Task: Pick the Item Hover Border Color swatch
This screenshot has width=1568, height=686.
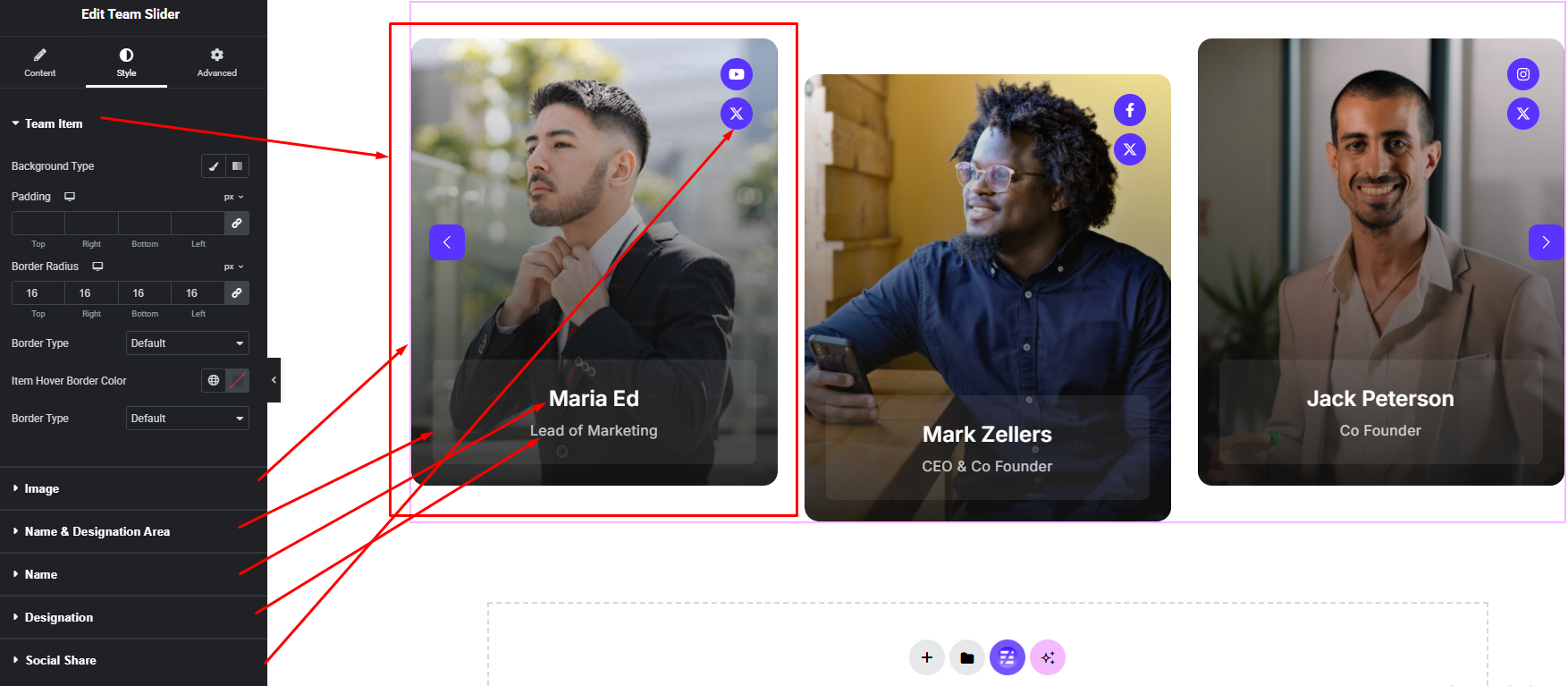Action: point(238,380)
